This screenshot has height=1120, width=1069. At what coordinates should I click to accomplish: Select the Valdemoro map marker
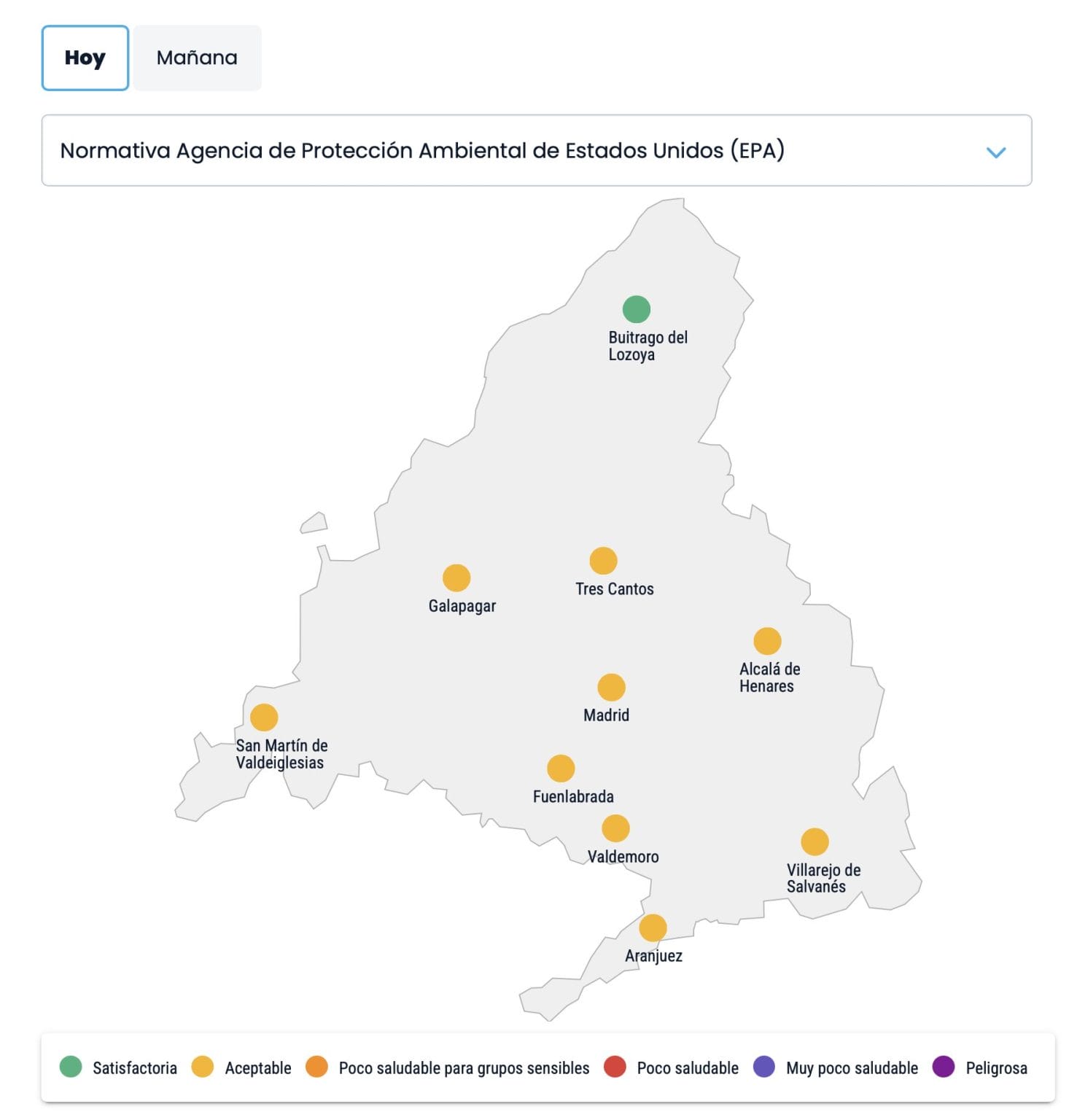point(615,829)
